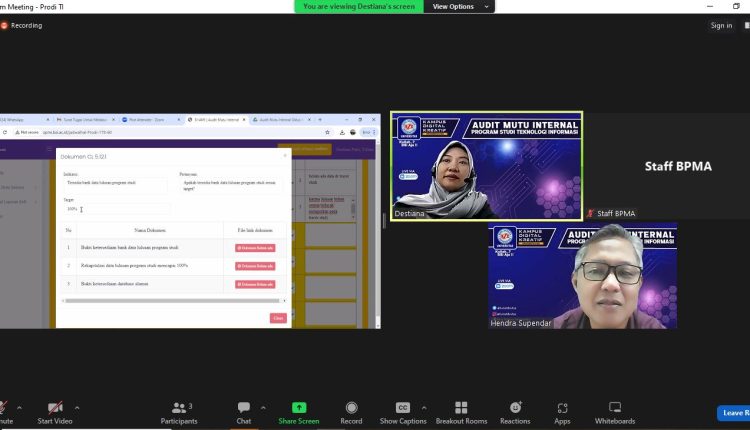This screenshot has height=430, width=750.
Task: Select document row 'Rekapitulasi data lulusan' 100%
Action: [x=173, y=266]
